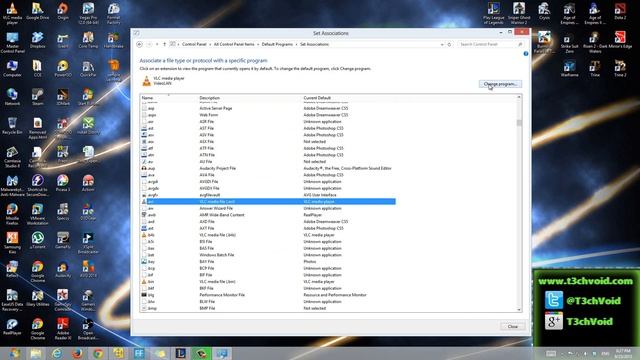
Task: Open Google Drive desktop icon
Action: coord(38,11)
